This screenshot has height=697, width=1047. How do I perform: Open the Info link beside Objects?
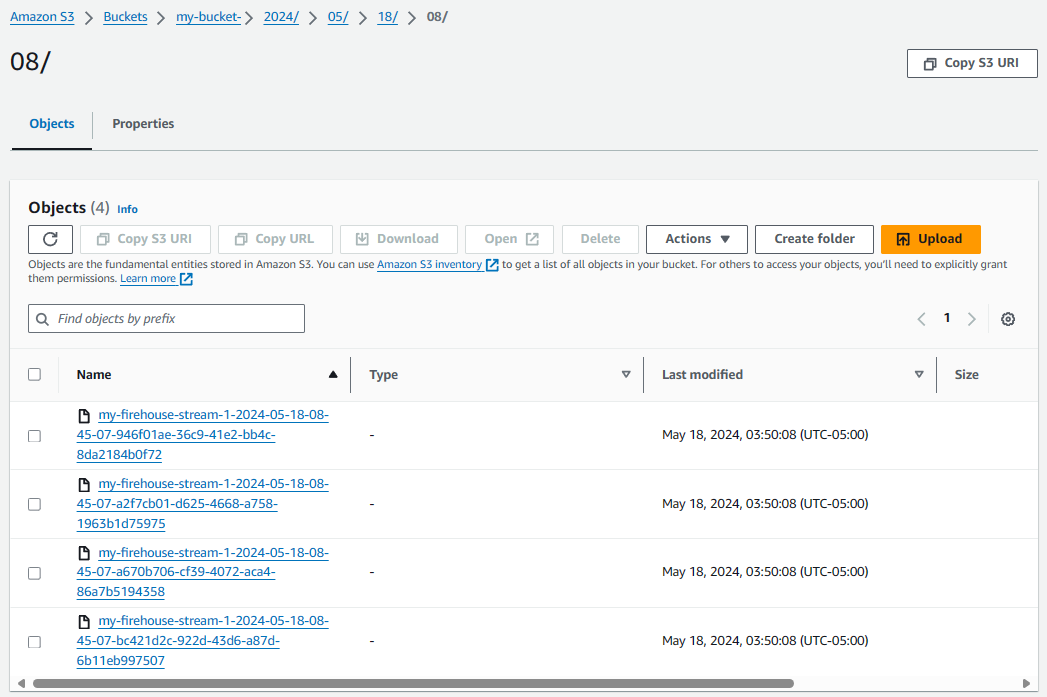[128, 209]
